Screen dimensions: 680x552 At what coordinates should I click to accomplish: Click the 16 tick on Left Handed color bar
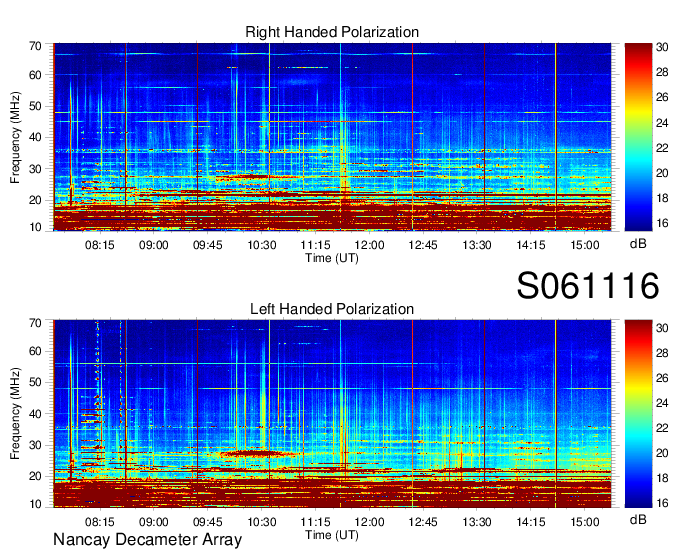pyautogui.click(x=662, y=503)
